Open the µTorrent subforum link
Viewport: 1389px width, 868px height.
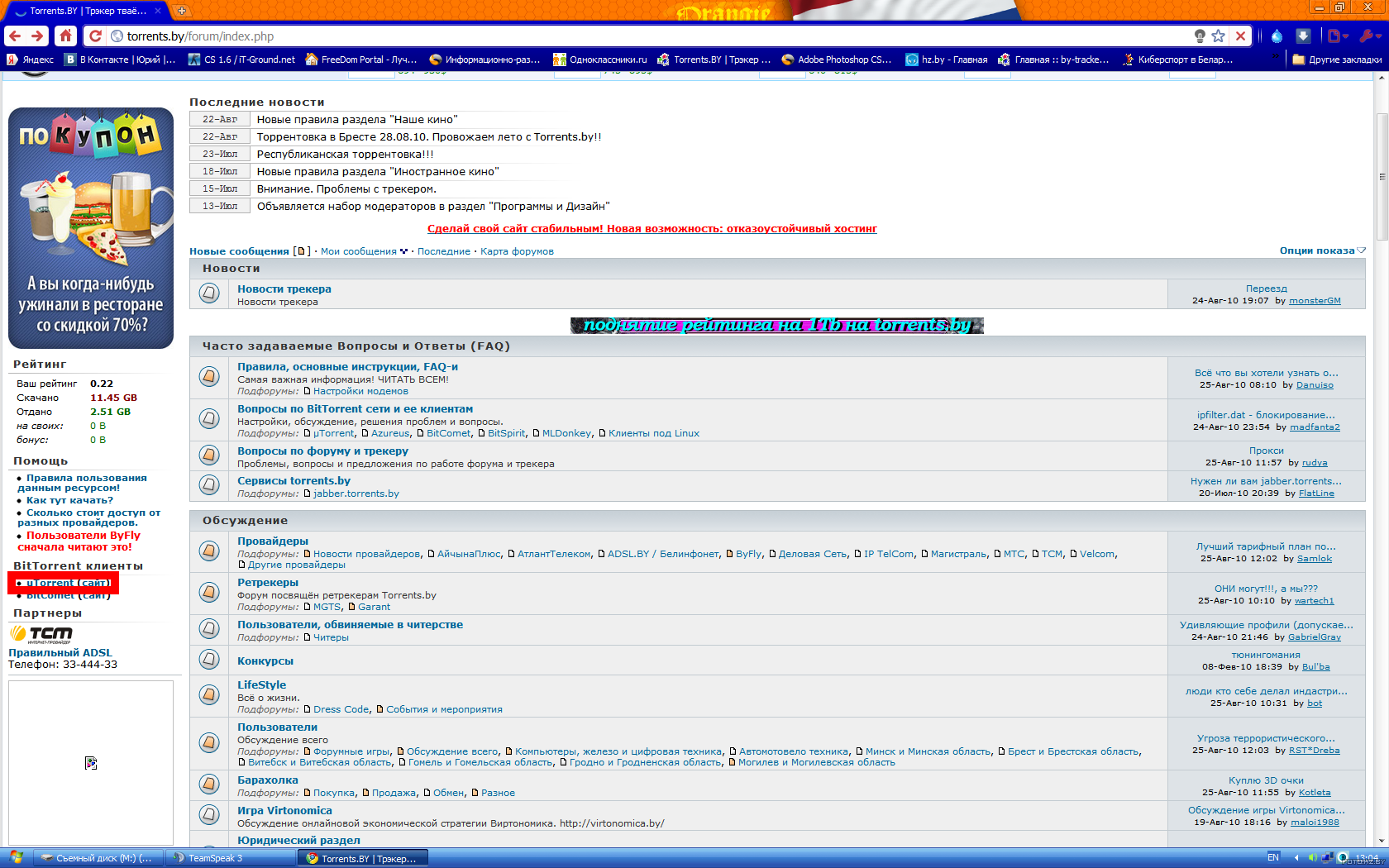click(333, 433)
